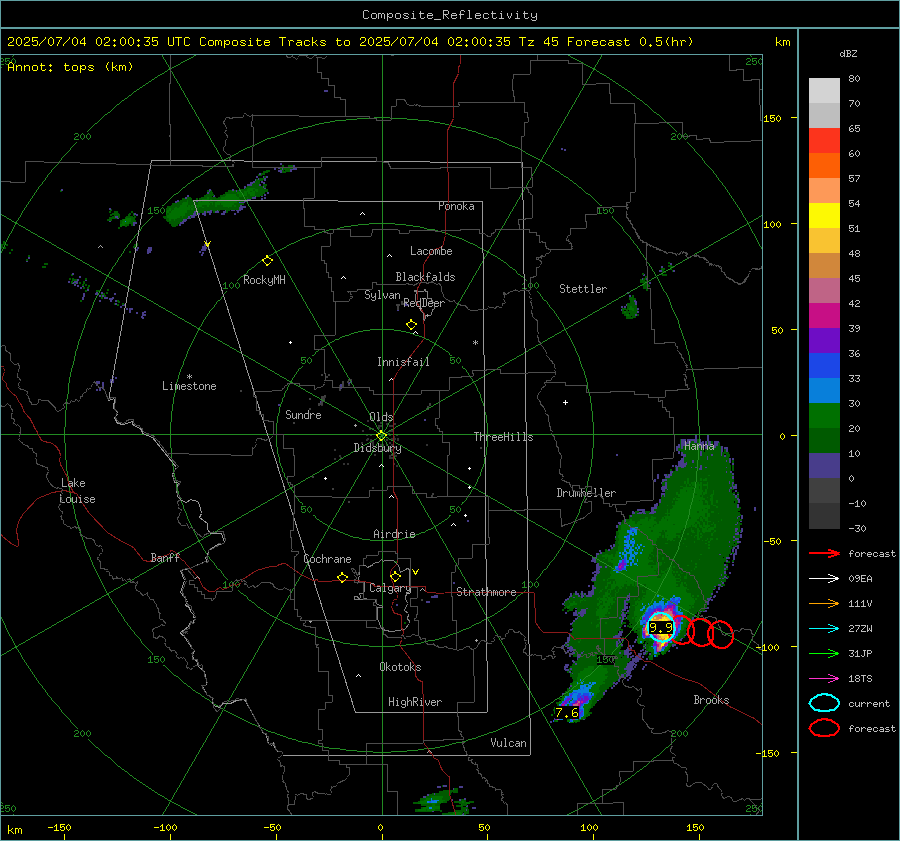Click the yellow diamond marker below RedDeer
This screenshot has width=900, height=841.
click(x=411, y=325)
